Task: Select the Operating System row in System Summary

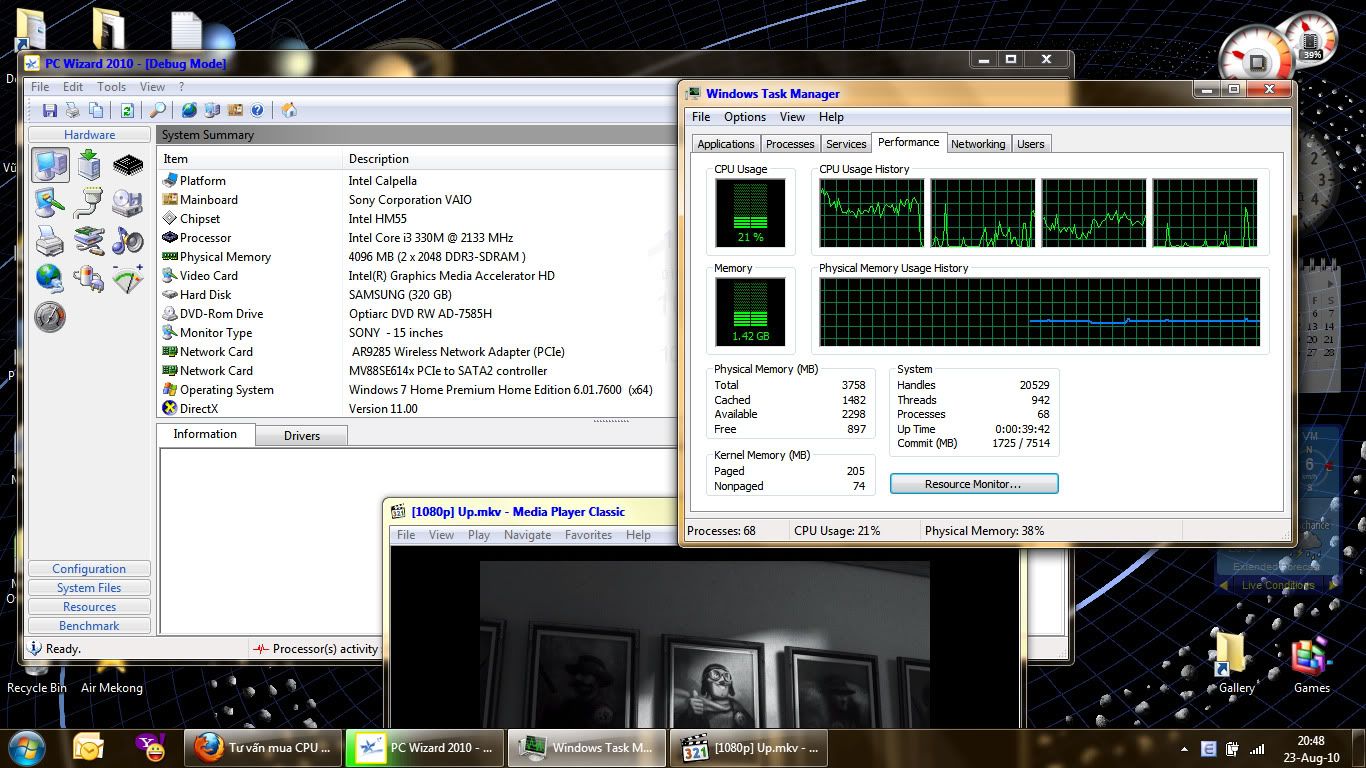Action: point(418,390)
